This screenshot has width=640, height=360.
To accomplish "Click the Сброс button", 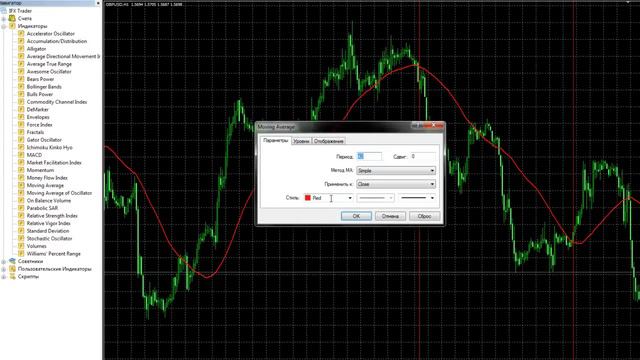I will click(424, 216).
